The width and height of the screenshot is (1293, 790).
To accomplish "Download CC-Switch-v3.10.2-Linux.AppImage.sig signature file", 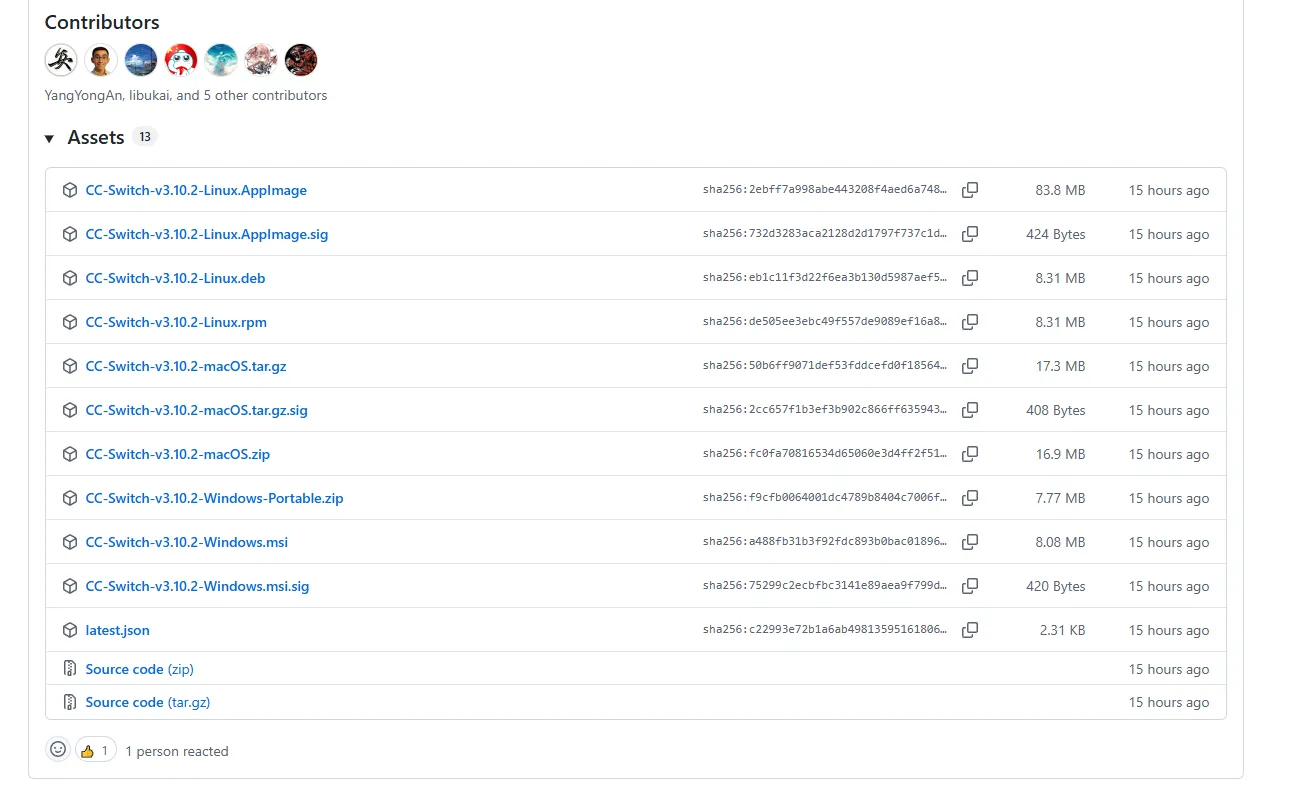I will [206, 234].
